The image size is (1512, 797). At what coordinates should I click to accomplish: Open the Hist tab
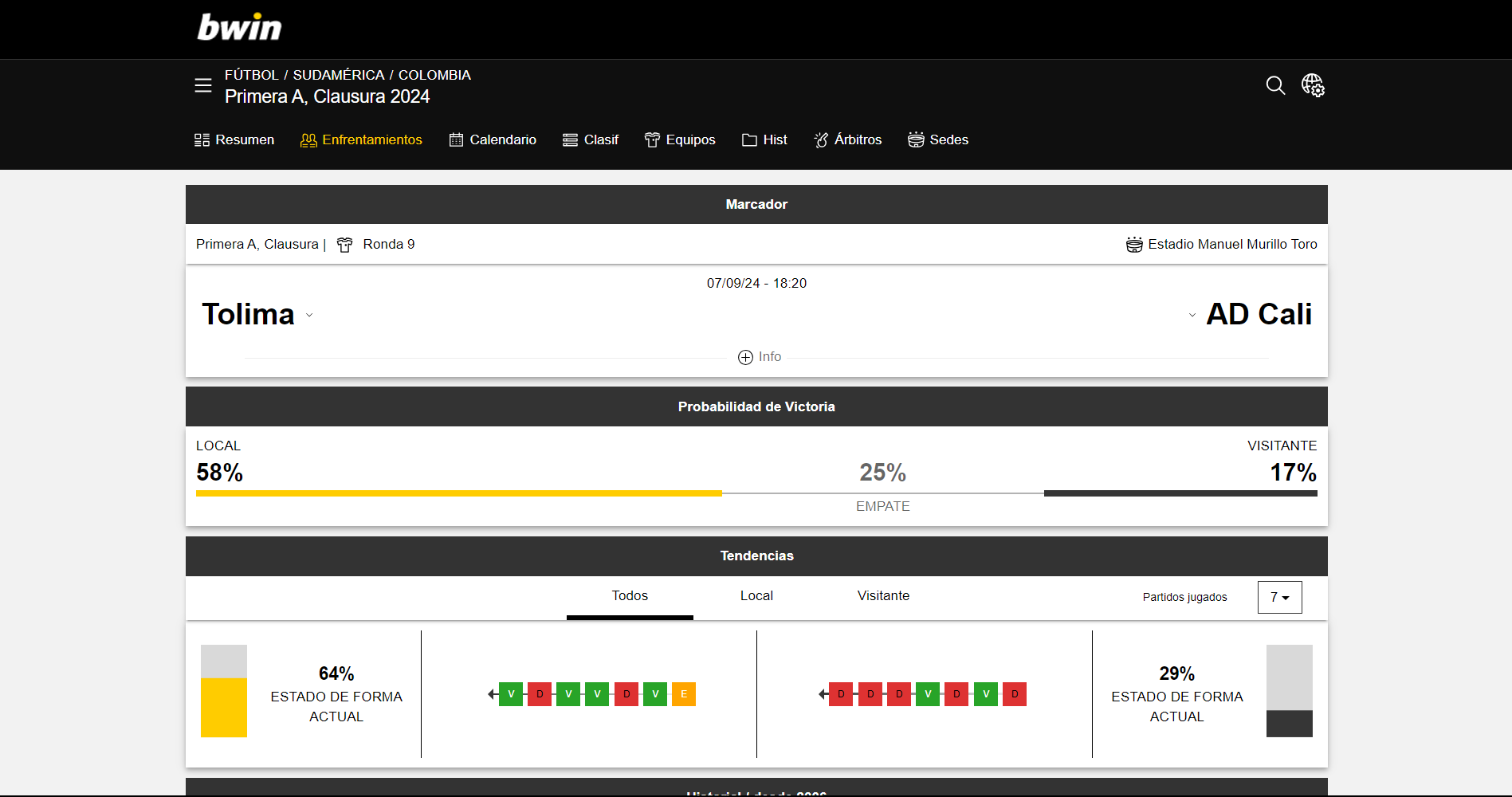pyautogui.click(x=764, y=140)
